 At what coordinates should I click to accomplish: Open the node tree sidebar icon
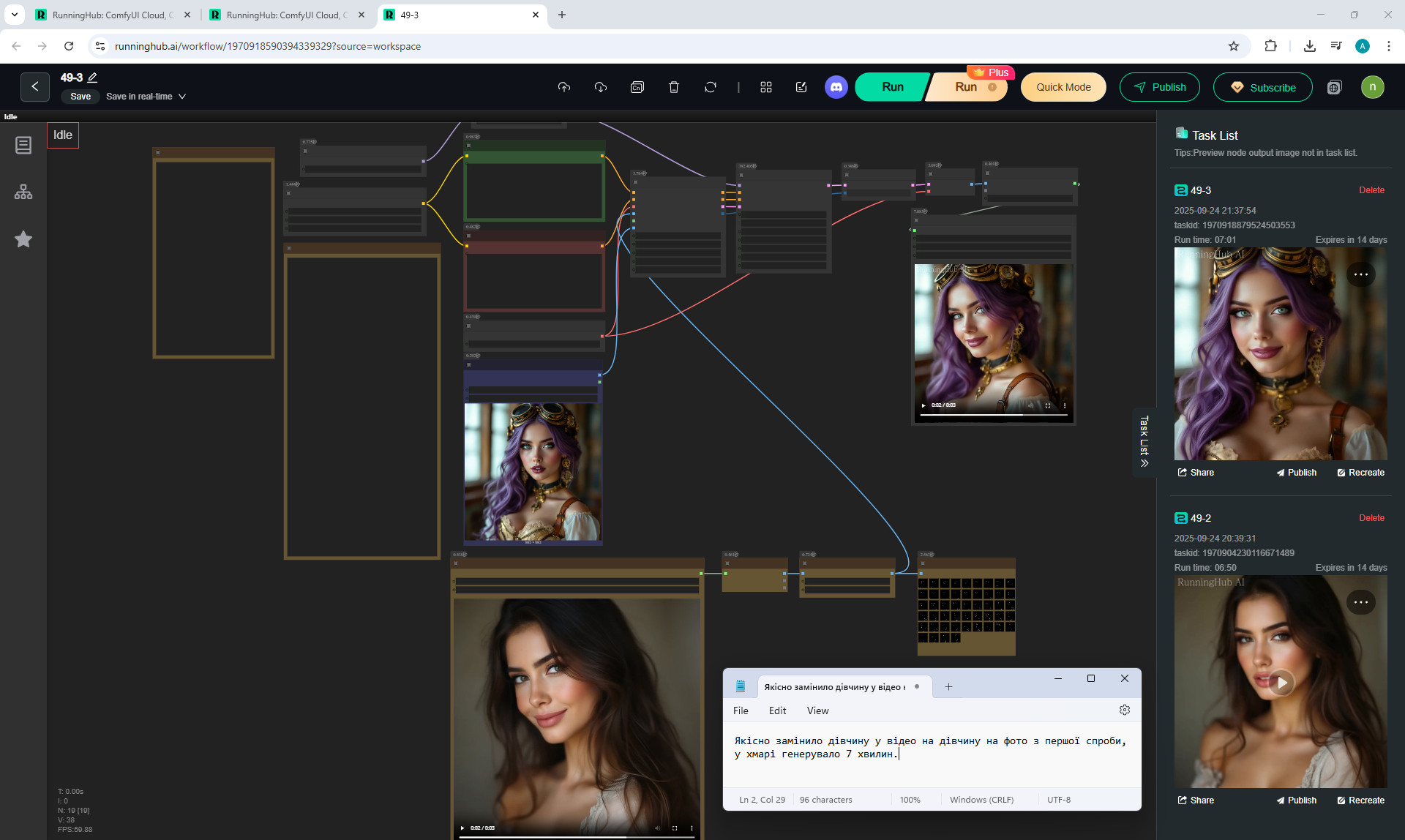click(x=23, y=192)
